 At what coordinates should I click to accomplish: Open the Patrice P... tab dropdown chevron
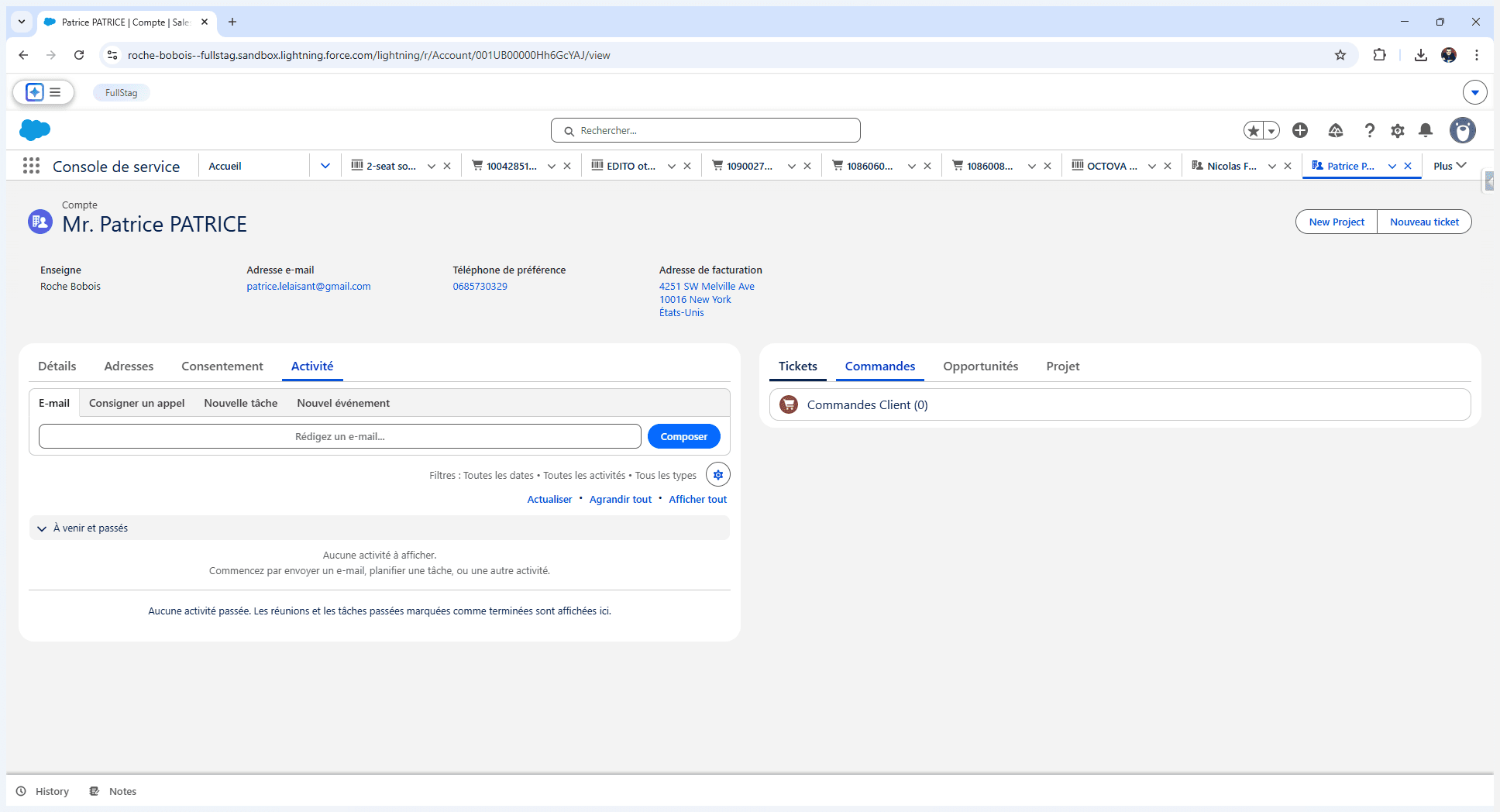point(1392,166)
